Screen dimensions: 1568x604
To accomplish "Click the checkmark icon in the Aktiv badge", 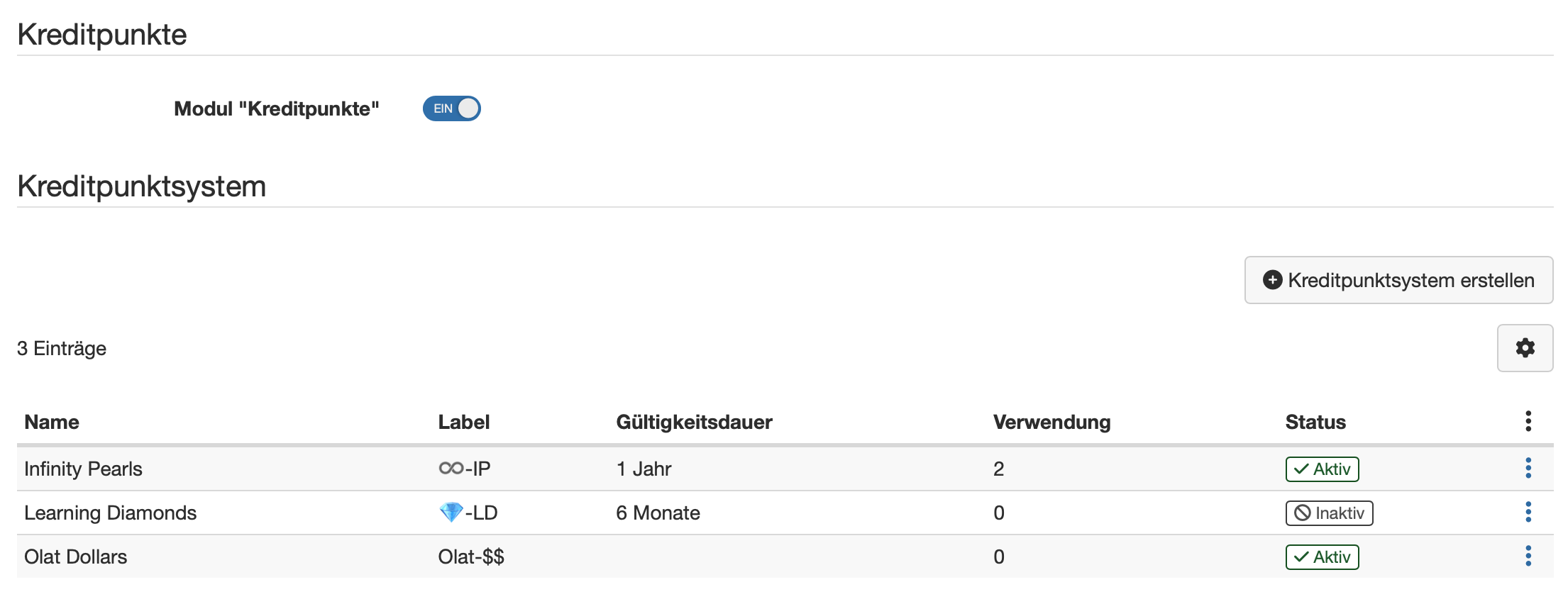I will click(1301, 469).
